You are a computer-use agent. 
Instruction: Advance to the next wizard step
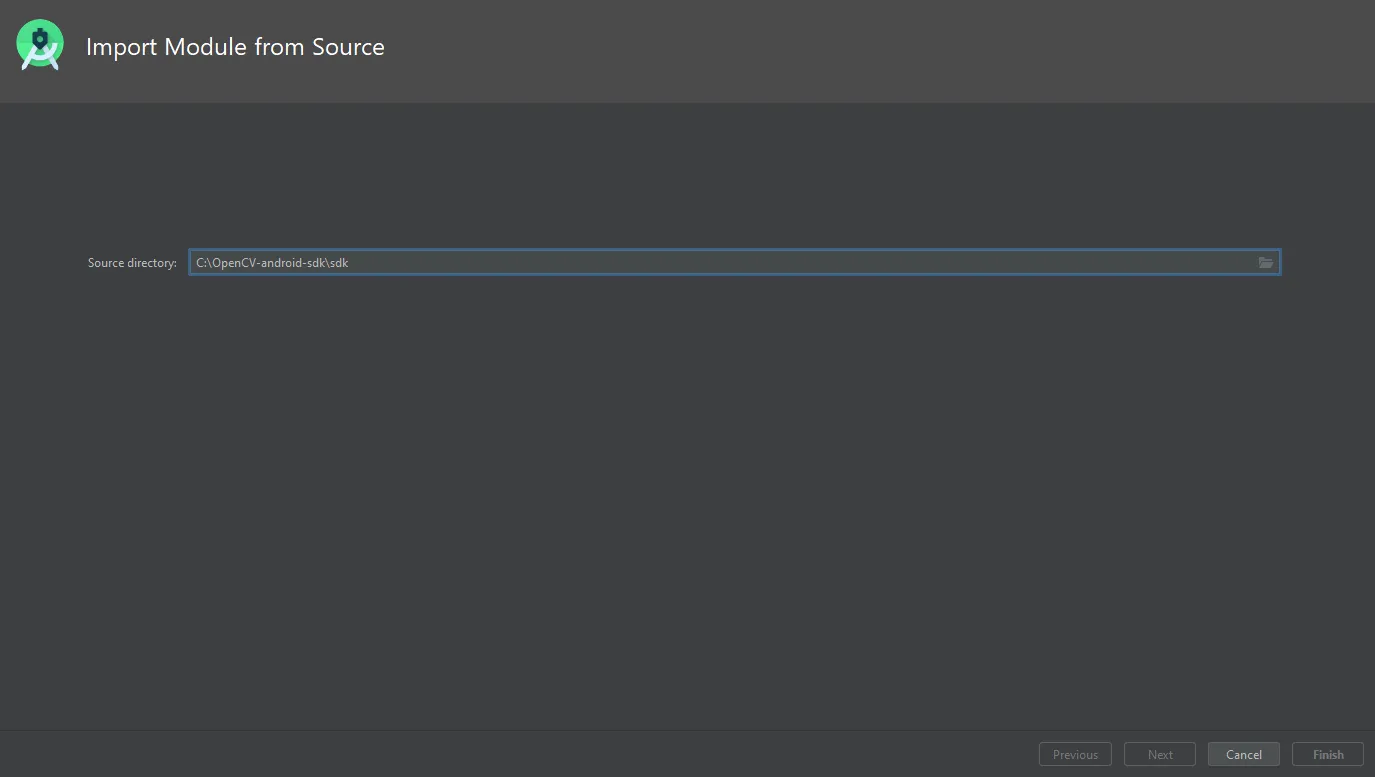[x=1160, y=754]
